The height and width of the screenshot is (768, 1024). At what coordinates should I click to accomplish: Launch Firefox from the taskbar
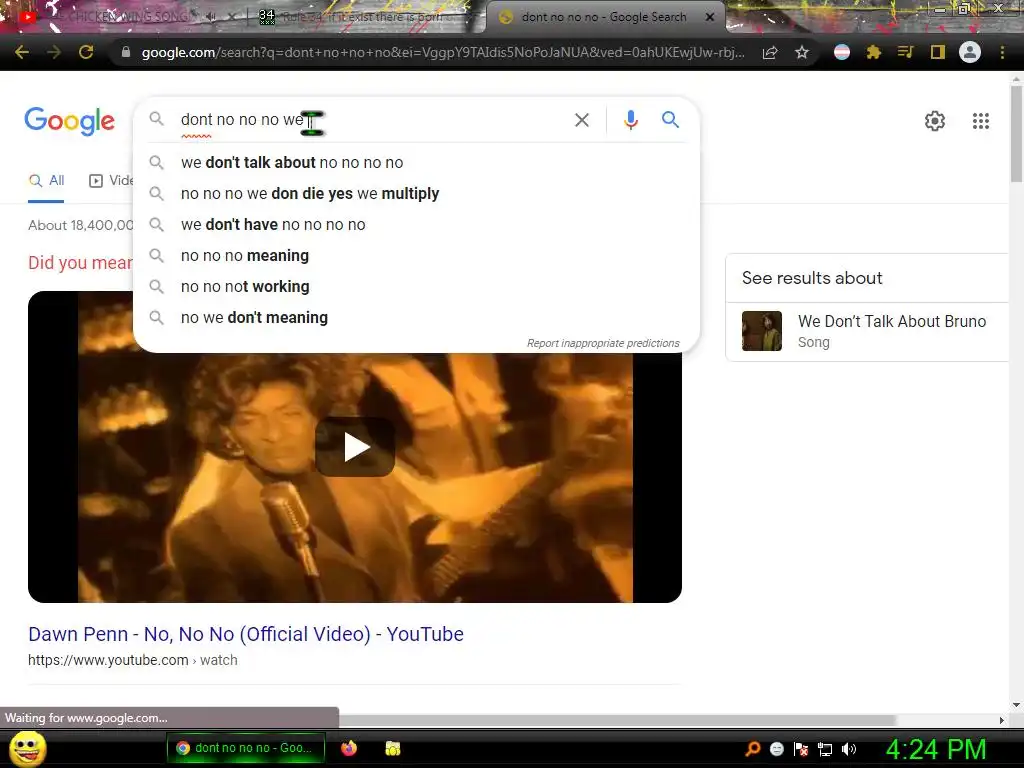tap(349, 748)
